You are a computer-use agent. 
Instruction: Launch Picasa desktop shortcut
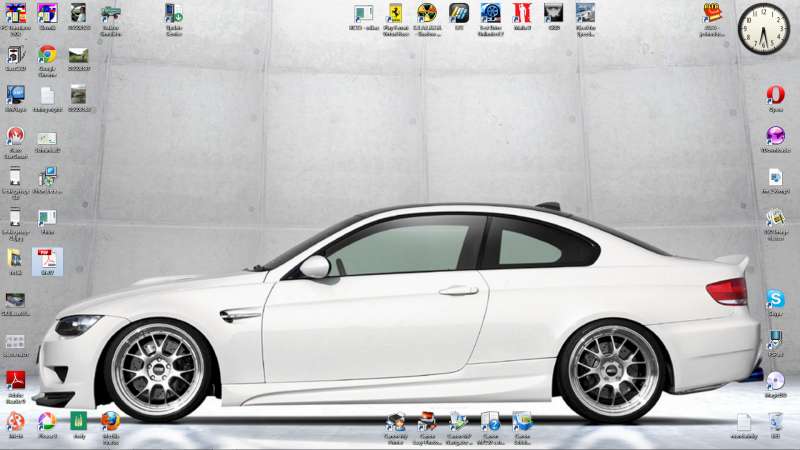[x=47, y=421]
